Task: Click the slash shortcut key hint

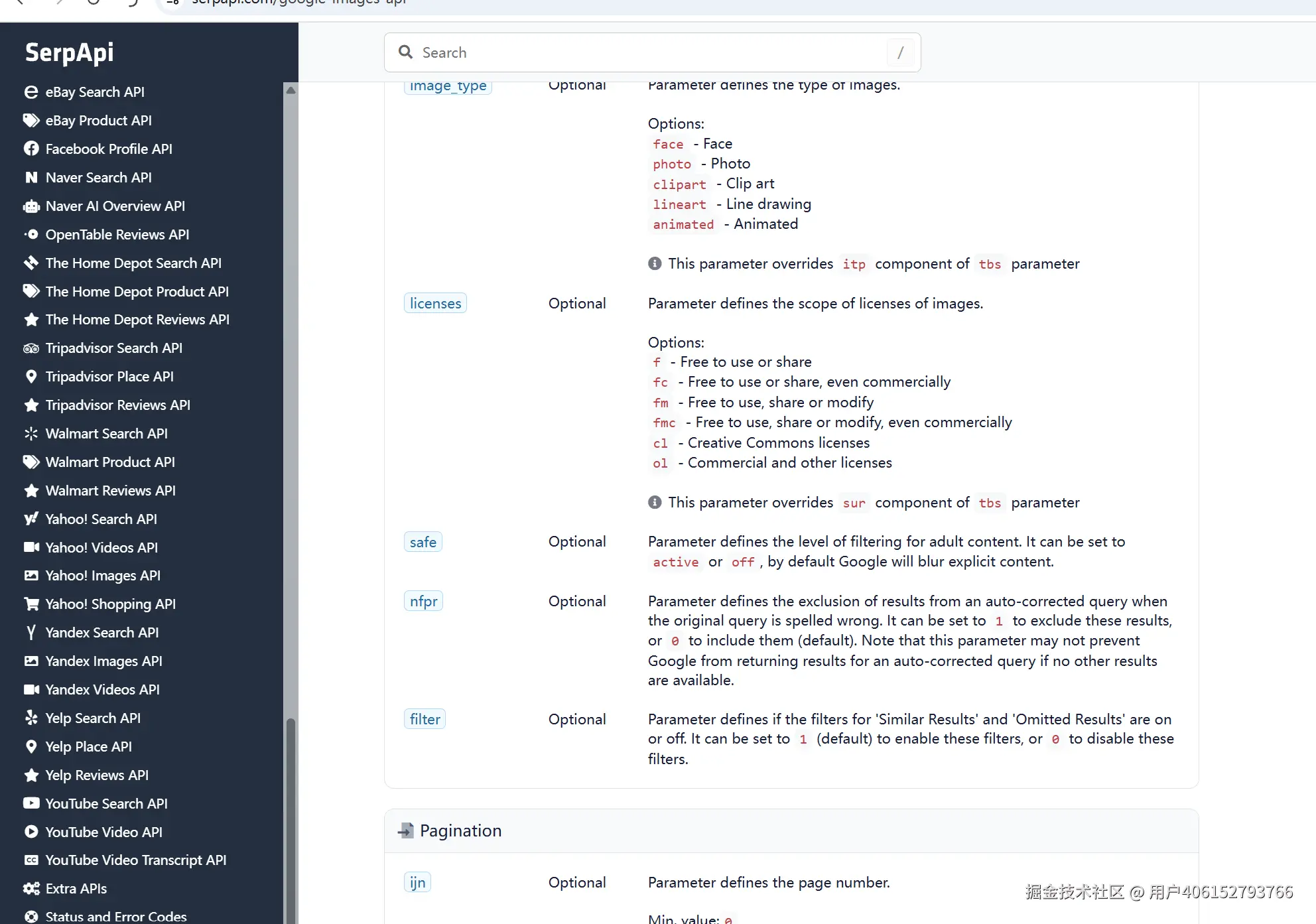Action: [900, 52]
